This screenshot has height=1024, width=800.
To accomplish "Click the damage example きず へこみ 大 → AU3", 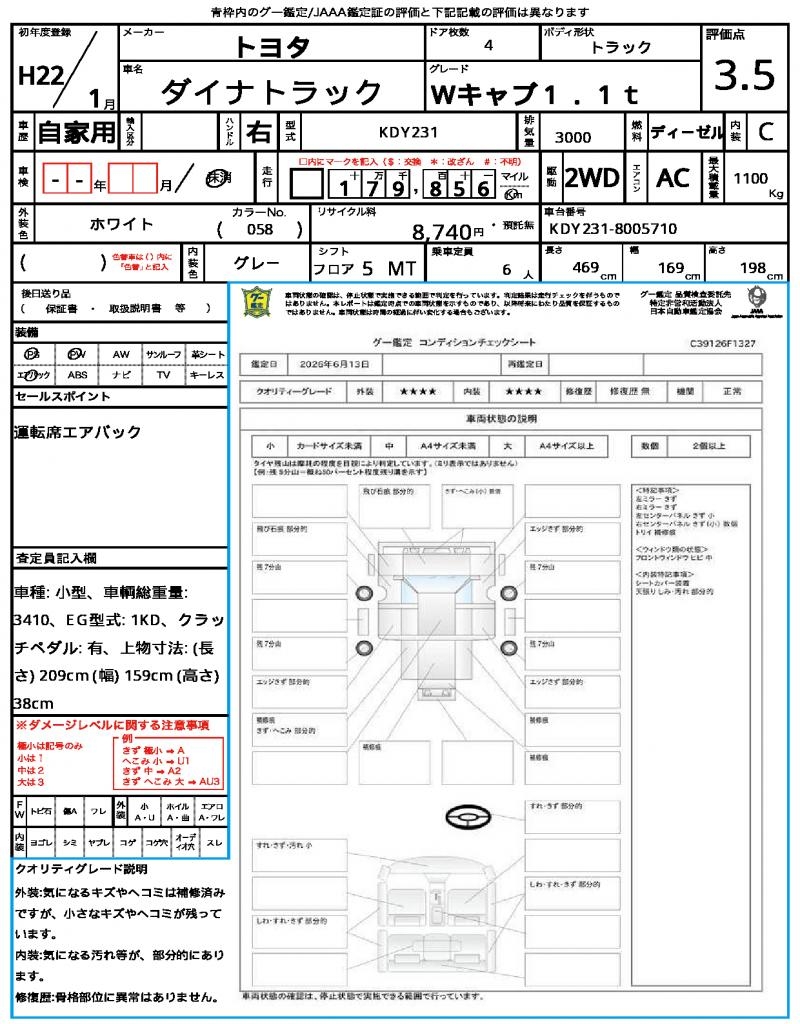I will point(171,782).
